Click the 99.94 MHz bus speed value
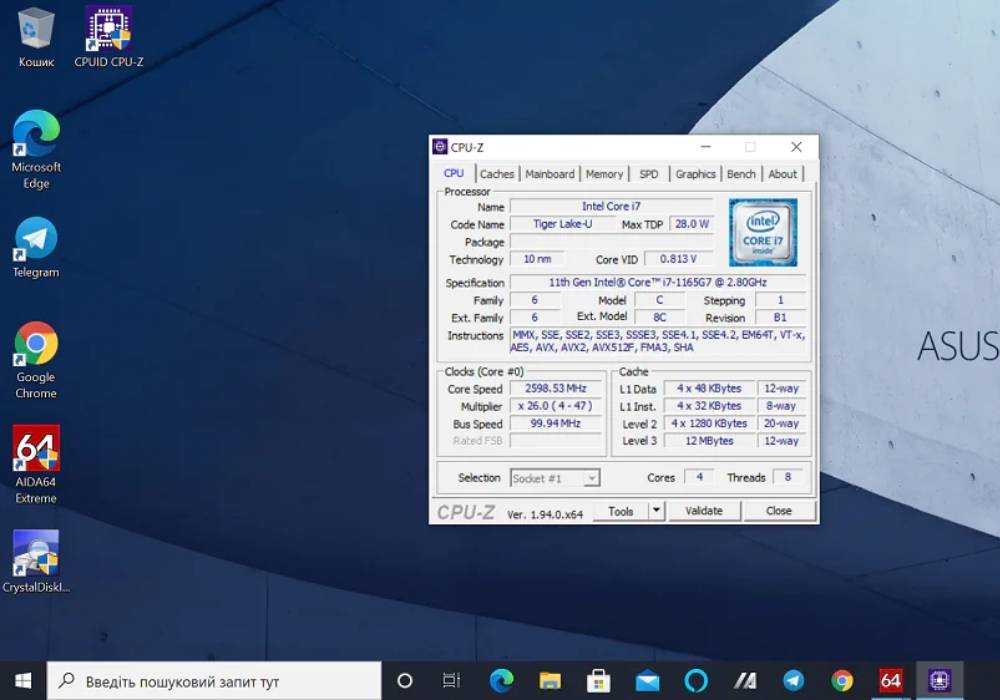 tap(555, 423)
